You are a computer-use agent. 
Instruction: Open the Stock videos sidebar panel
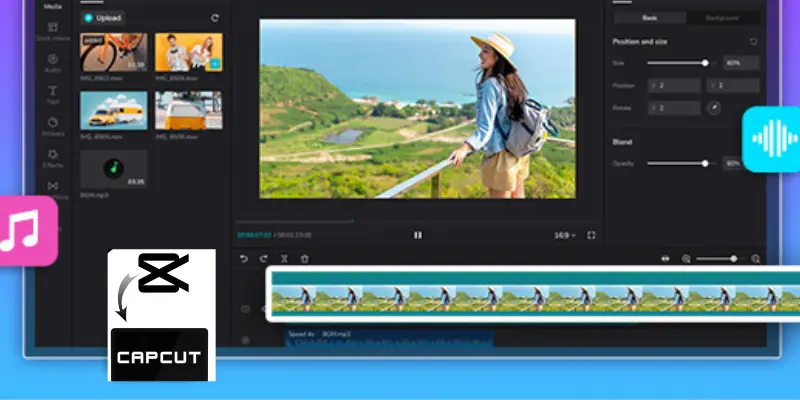click(x=53, y=31)
